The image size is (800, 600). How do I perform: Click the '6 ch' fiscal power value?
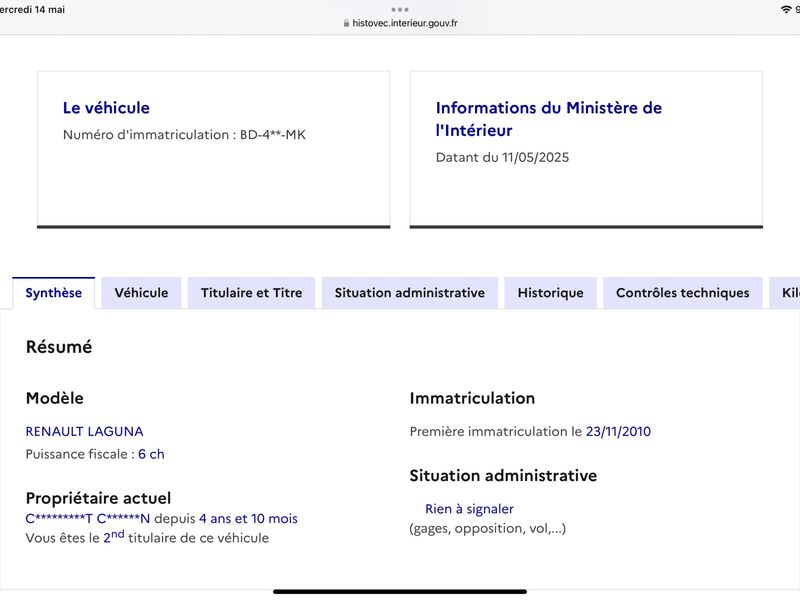(152, 454)
